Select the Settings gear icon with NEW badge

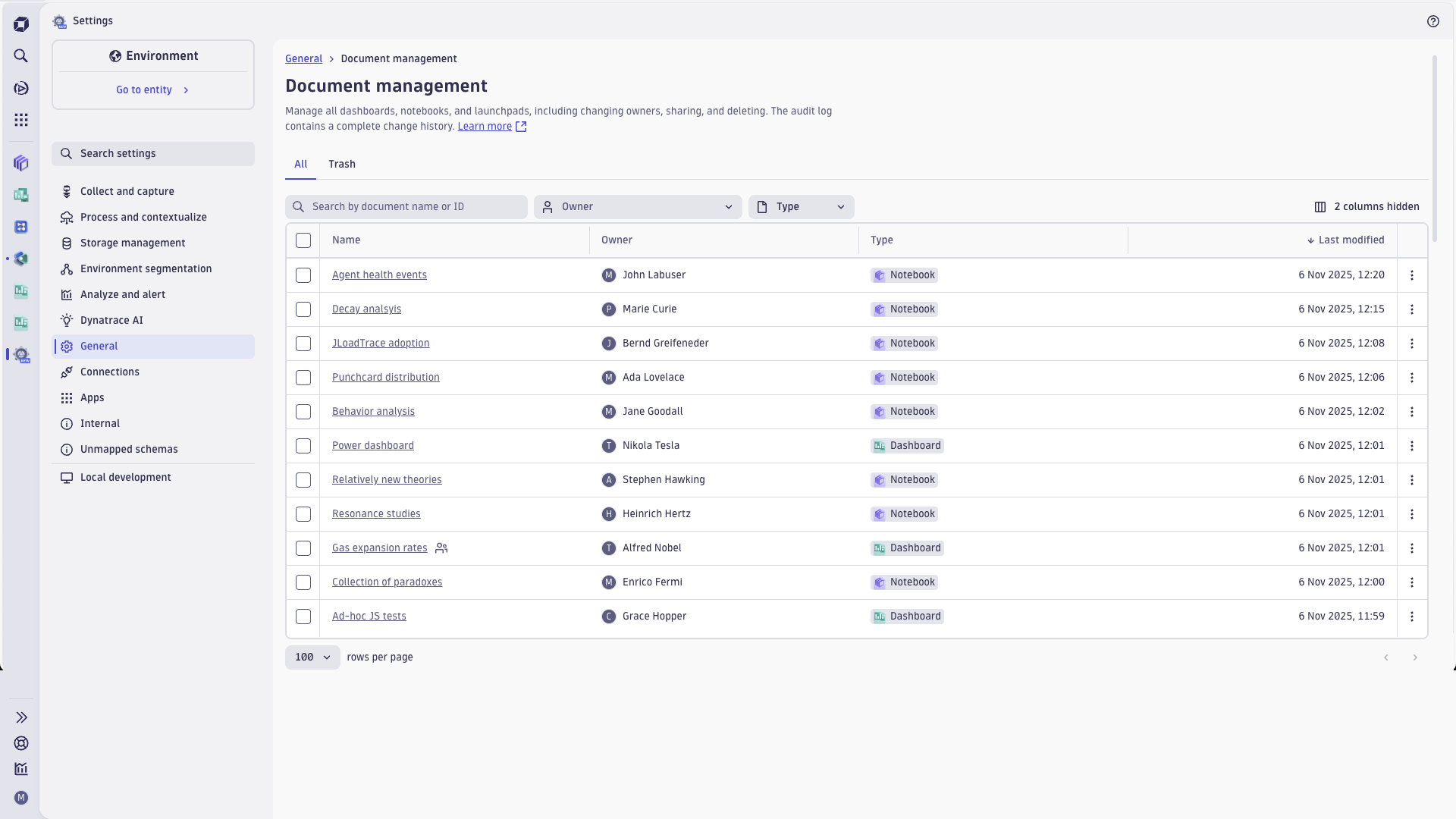[x=21, y=355]
